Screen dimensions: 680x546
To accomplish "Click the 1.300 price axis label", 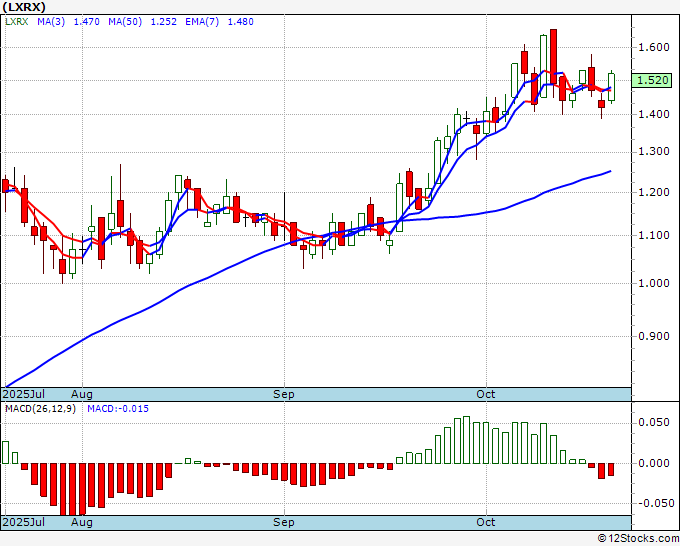I will click(654, 152).
